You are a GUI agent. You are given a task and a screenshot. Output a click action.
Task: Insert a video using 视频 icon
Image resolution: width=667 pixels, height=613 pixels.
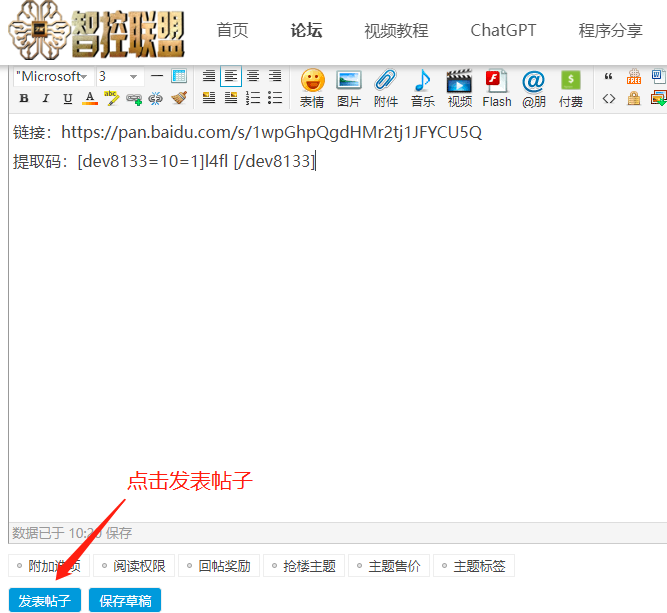(x=459, y=86)
